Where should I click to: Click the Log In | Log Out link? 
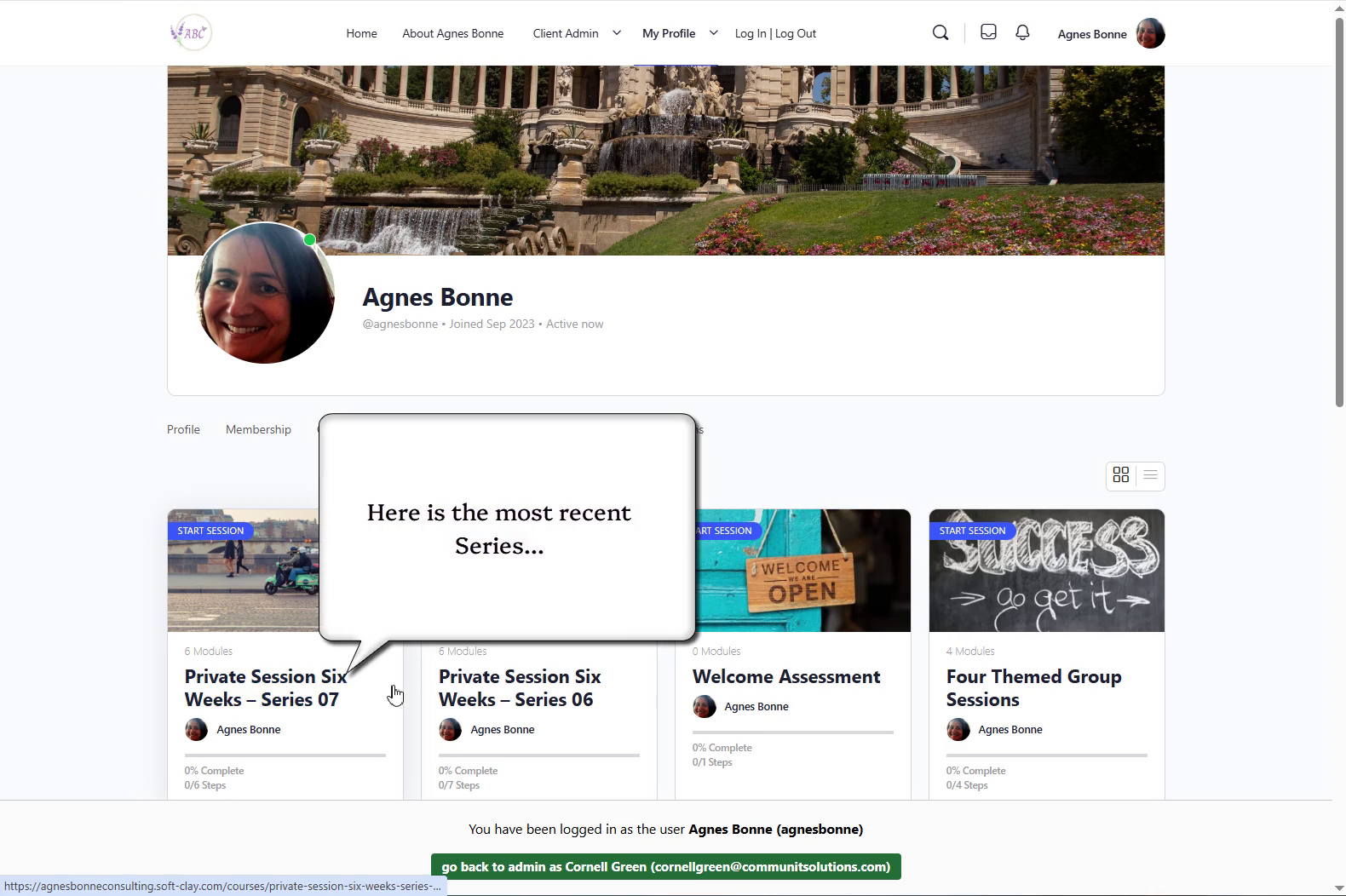pos(775,34)
